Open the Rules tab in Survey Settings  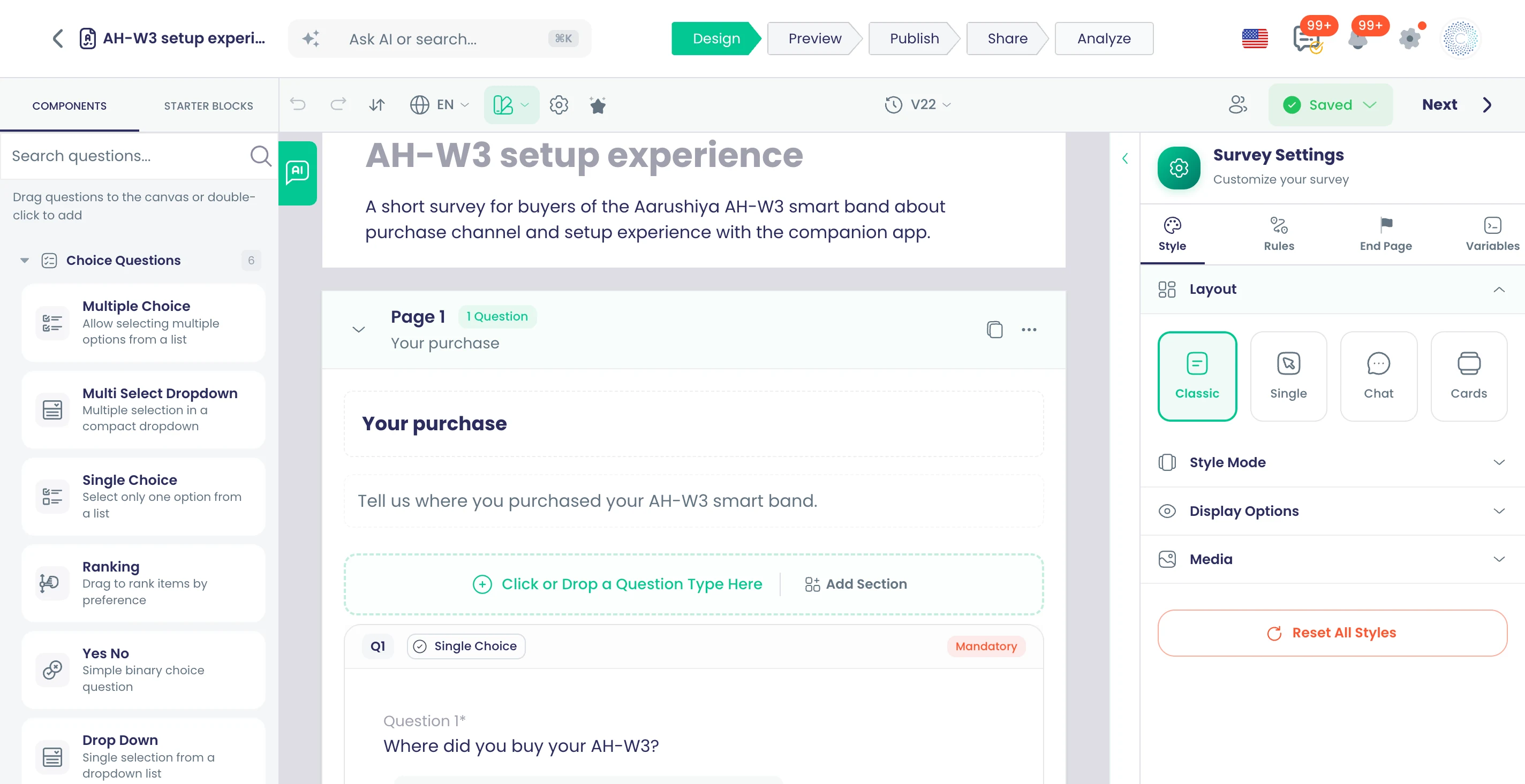coord(1279,234)
